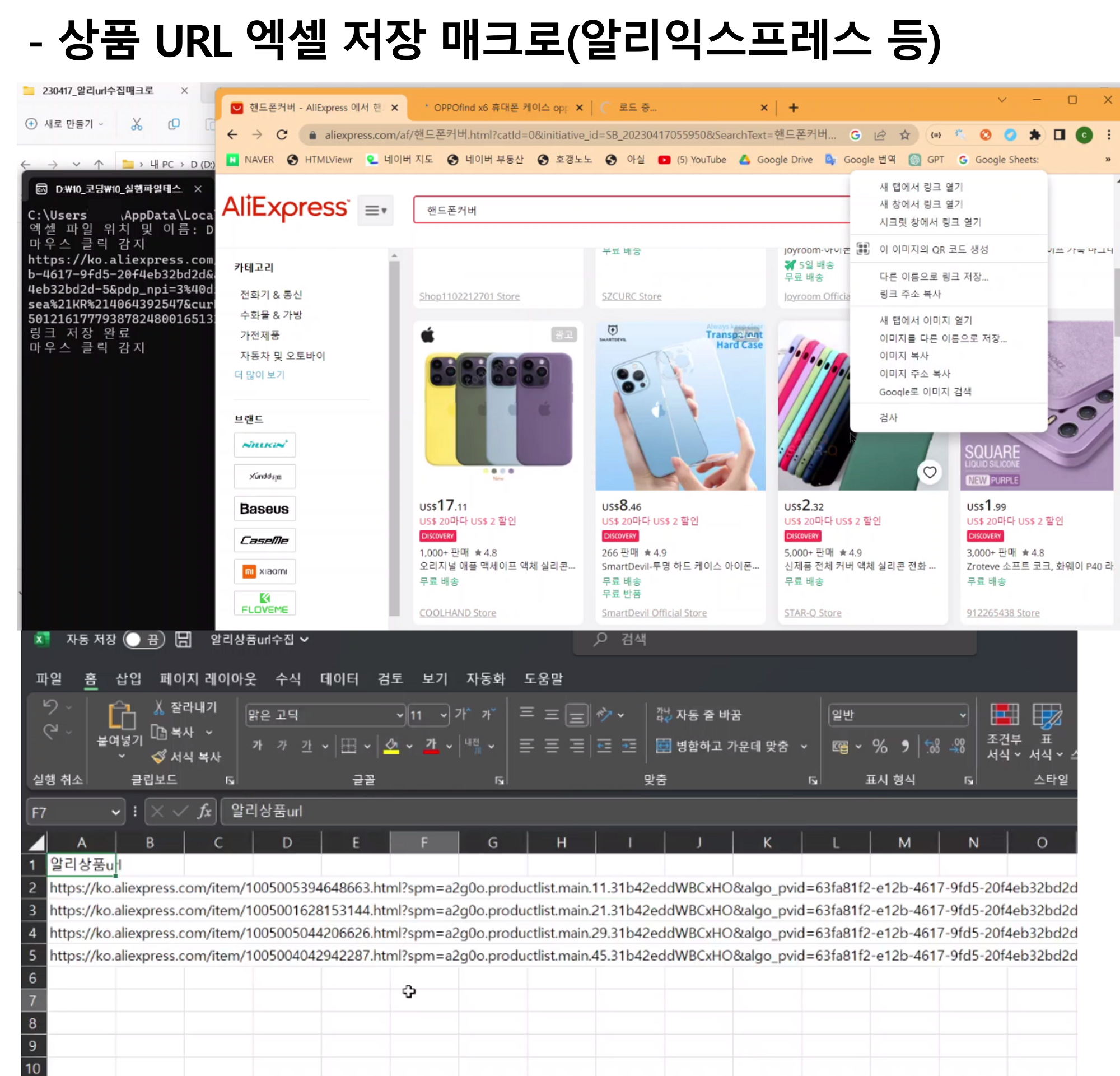The width and height of the screenshot is (1120, 1076).
Task: Toggle the AutoSave switch in Excel
Action: [x=143, y=640]
